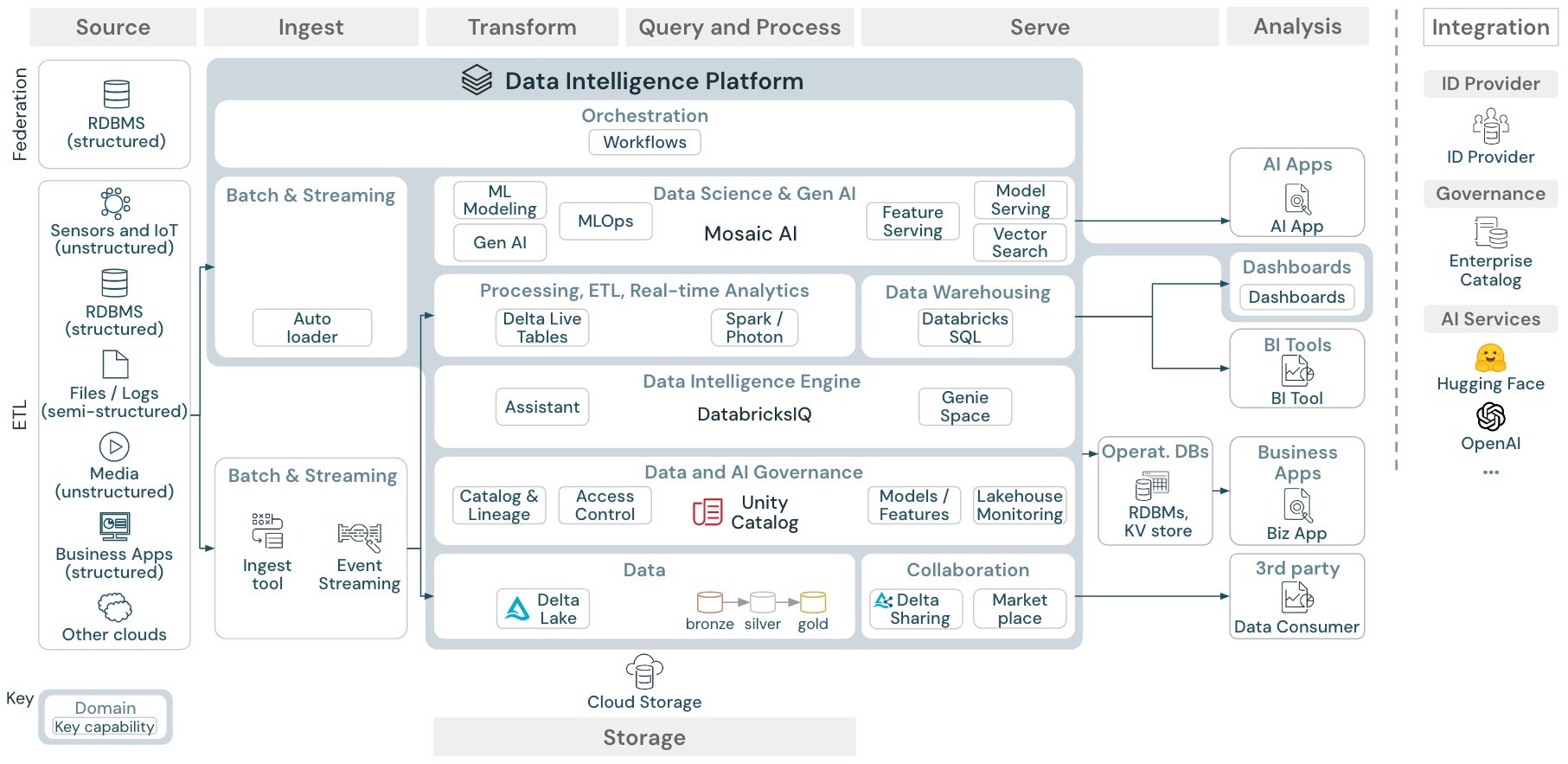Click the Models / Features box
The height and width of the screenshot is (764, 1568).
tap(914, 505)
